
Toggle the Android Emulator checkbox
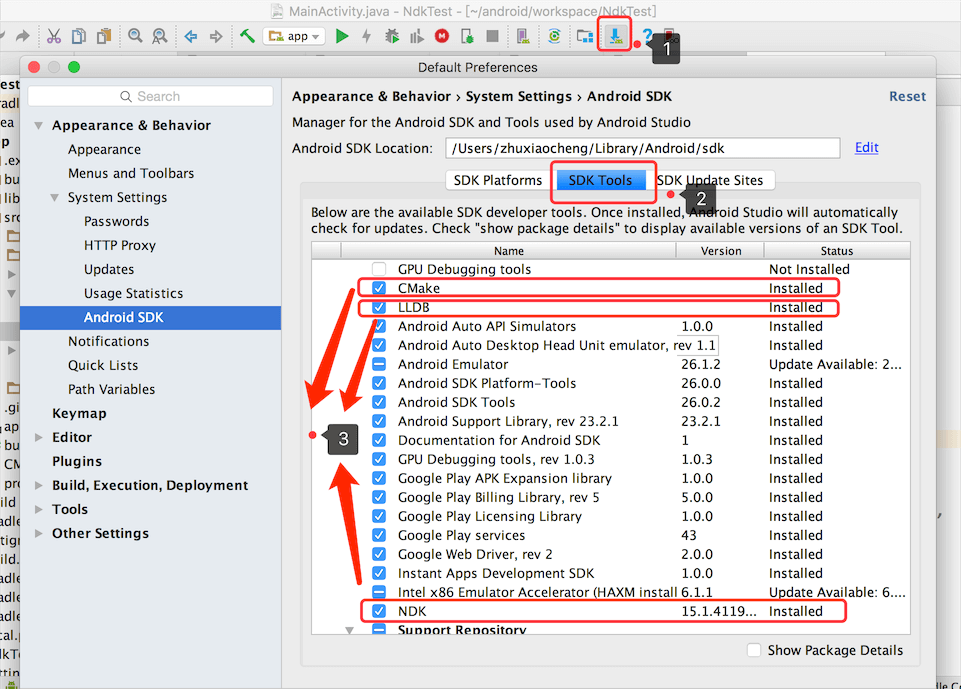point(379,364)
